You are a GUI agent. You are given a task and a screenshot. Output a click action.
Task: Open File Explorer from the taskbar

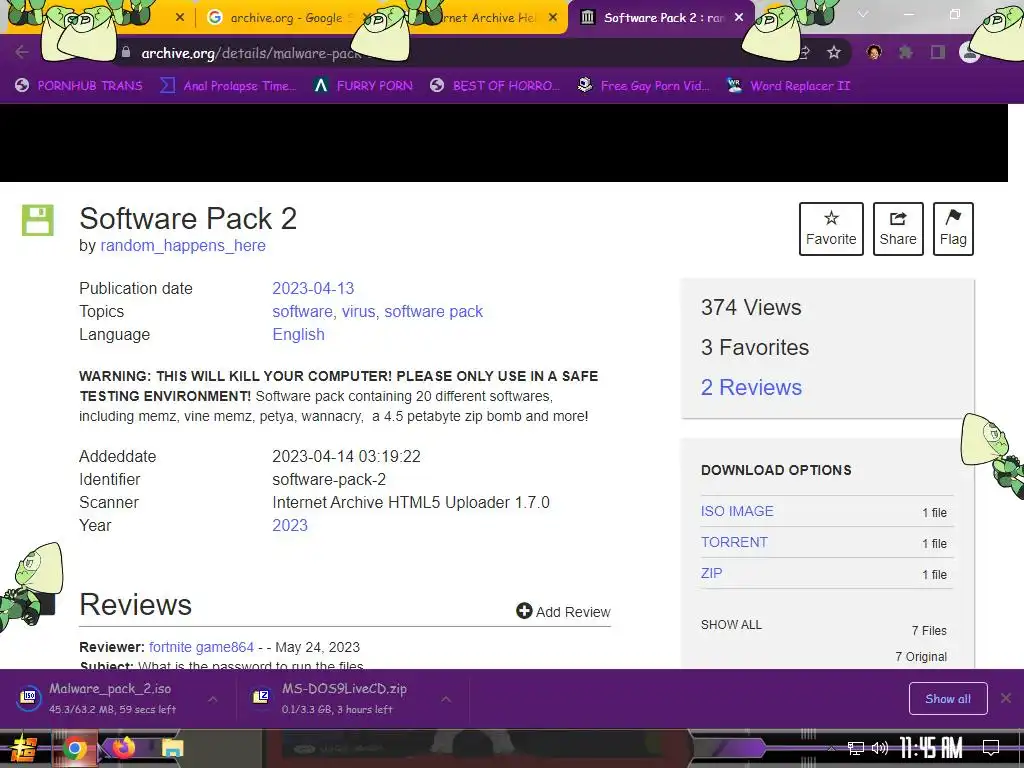pos(172,748)
